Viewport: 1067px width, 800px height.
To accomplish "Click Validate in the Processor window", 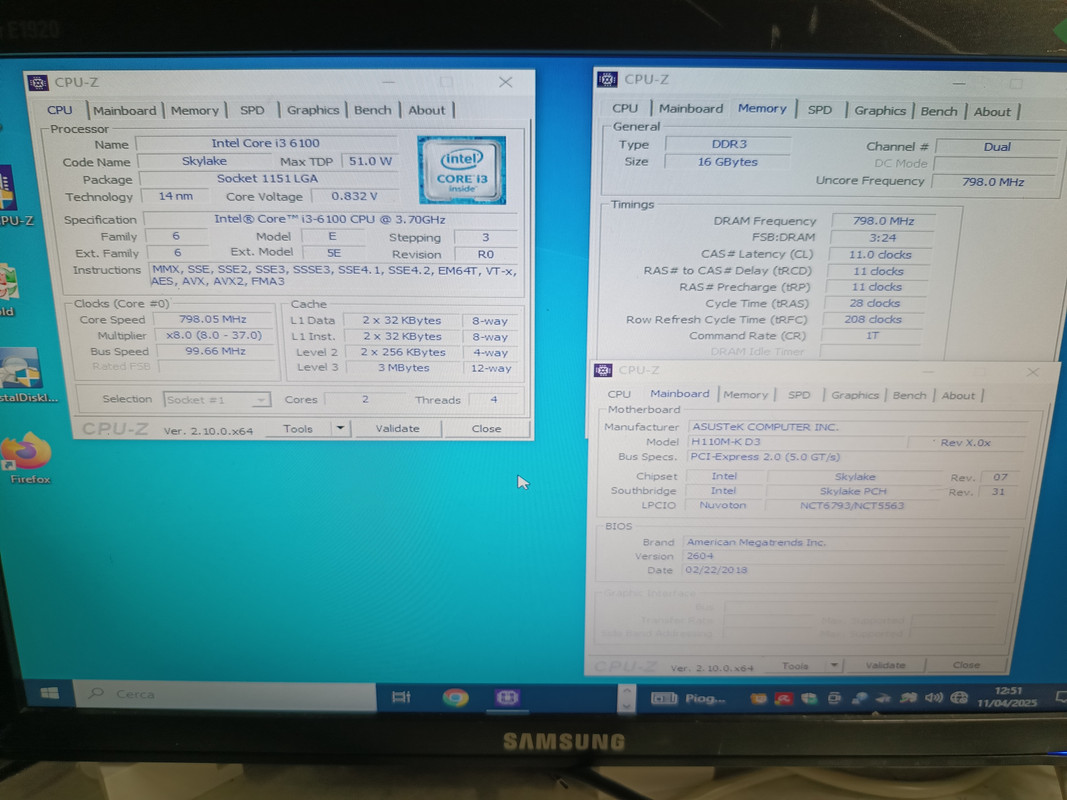I will coord(397,428).
